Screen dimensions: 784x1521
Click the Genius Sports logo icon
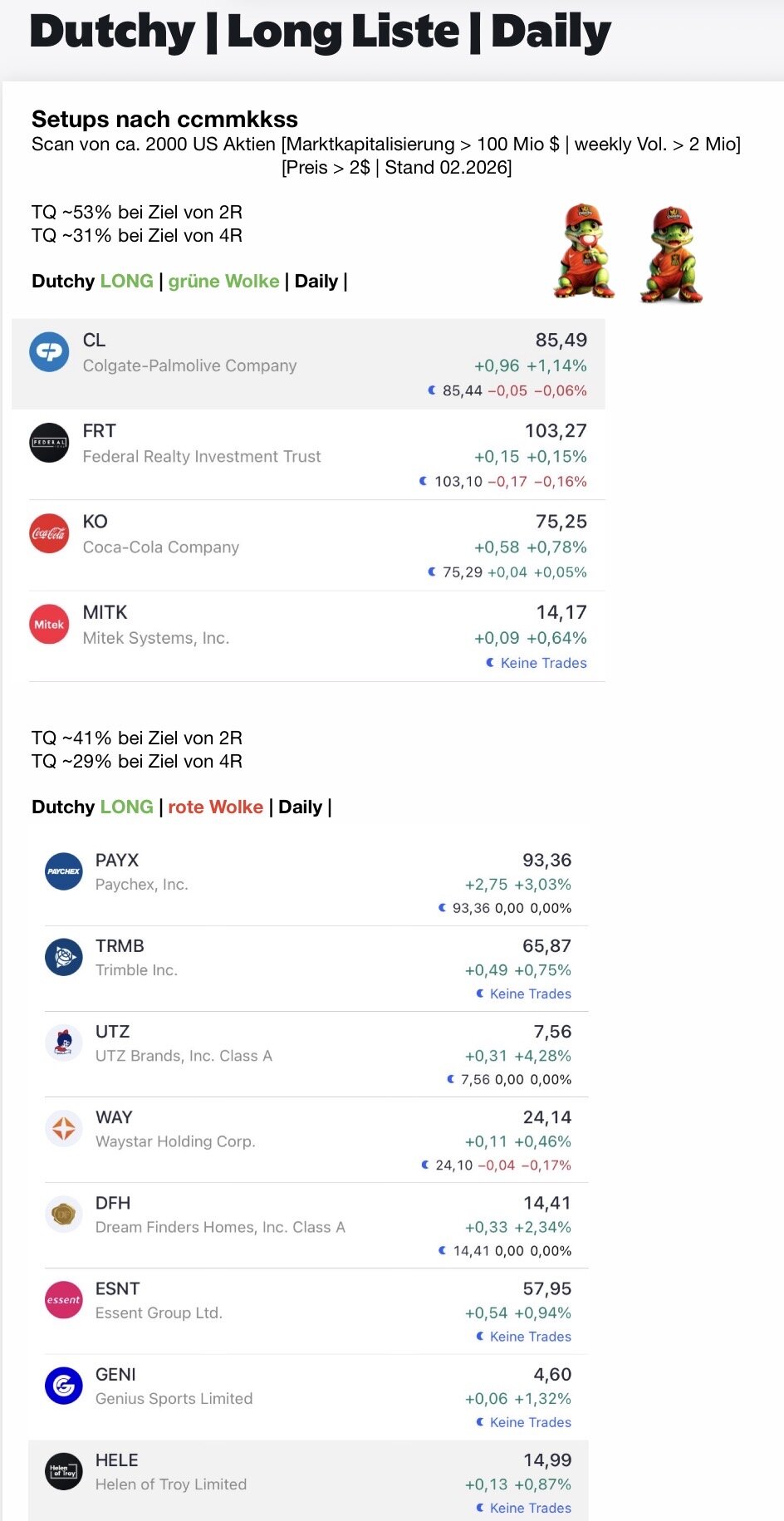pyautogui.click(x=64, y=1386)
